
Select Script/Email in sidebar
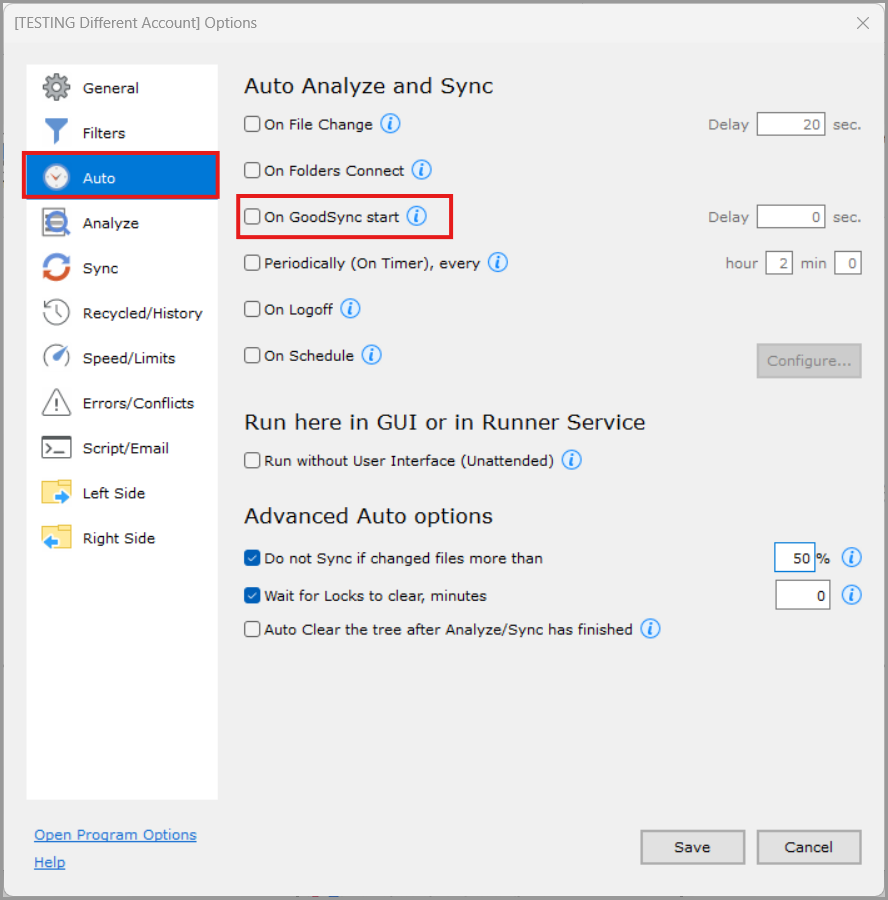point(122,448)
